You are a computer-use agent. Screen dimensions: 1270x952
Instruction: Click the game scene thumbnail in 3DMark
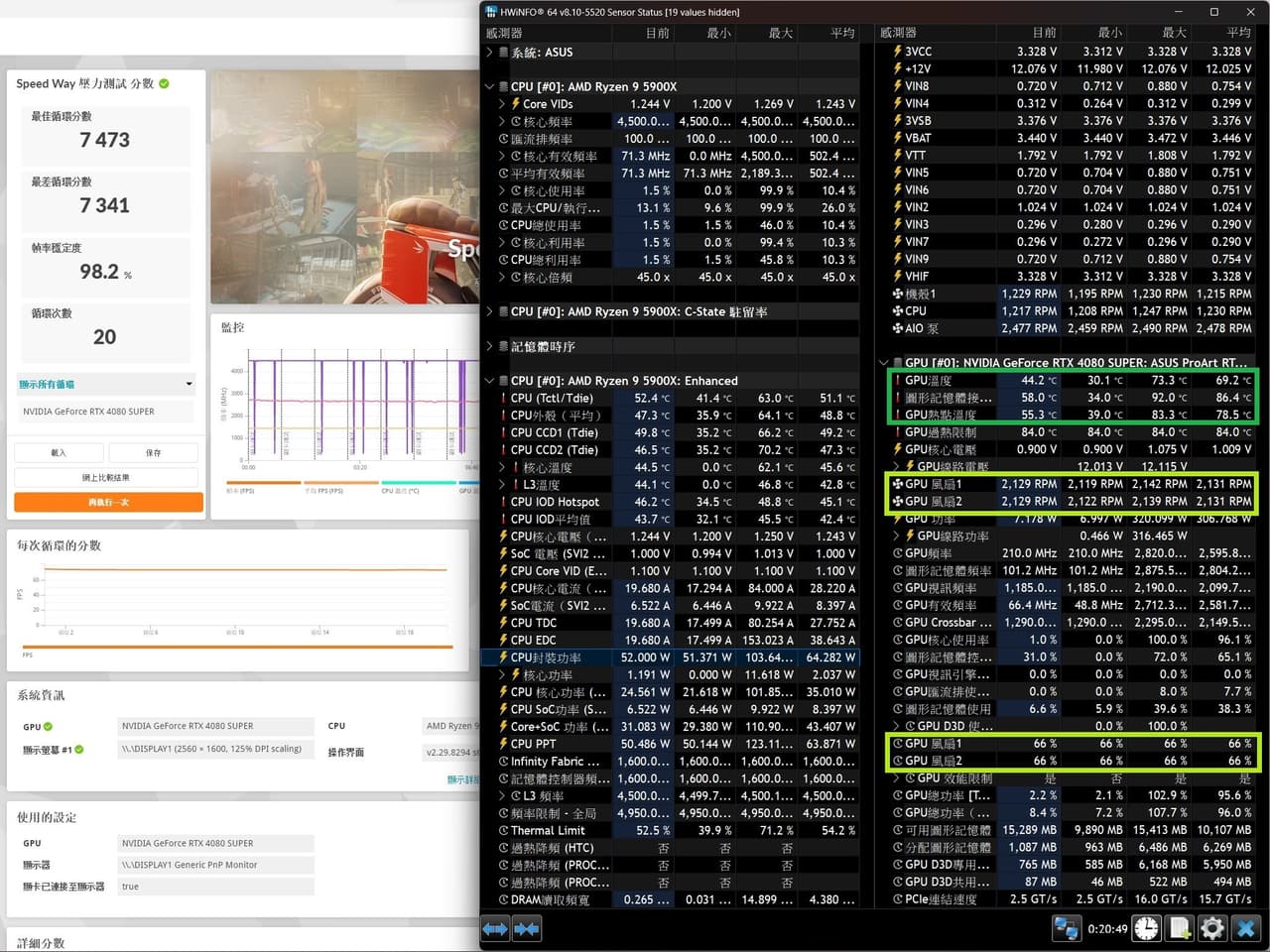[345, 186]
